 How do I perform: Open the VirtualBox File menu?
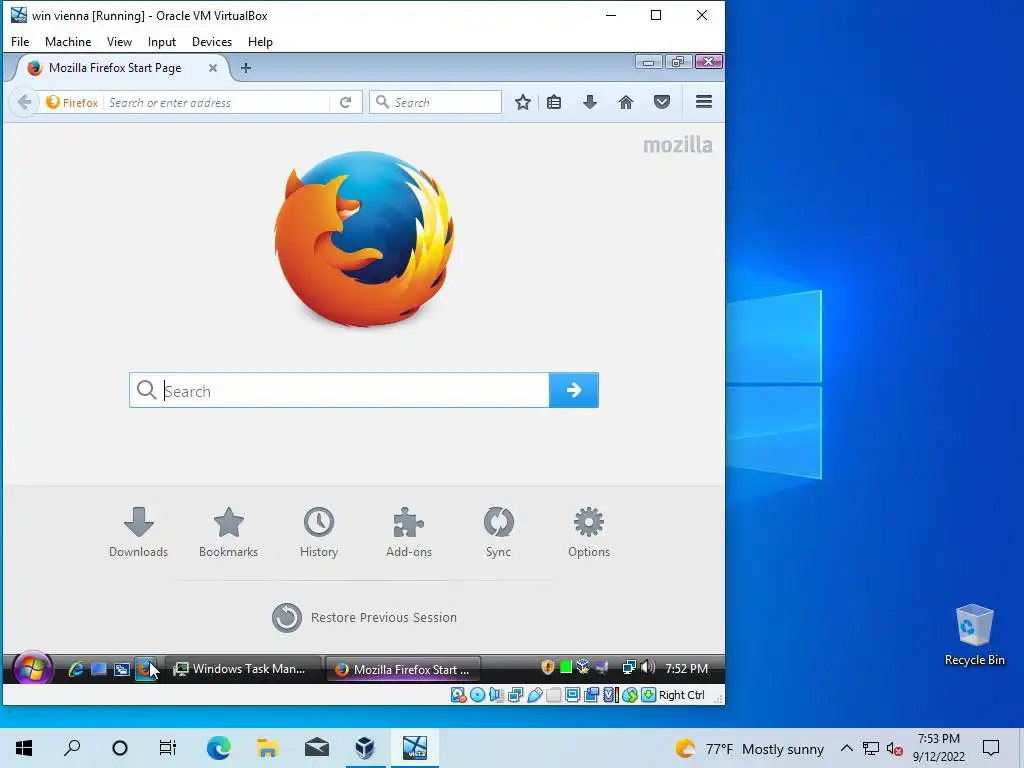[x=20, y=42]
